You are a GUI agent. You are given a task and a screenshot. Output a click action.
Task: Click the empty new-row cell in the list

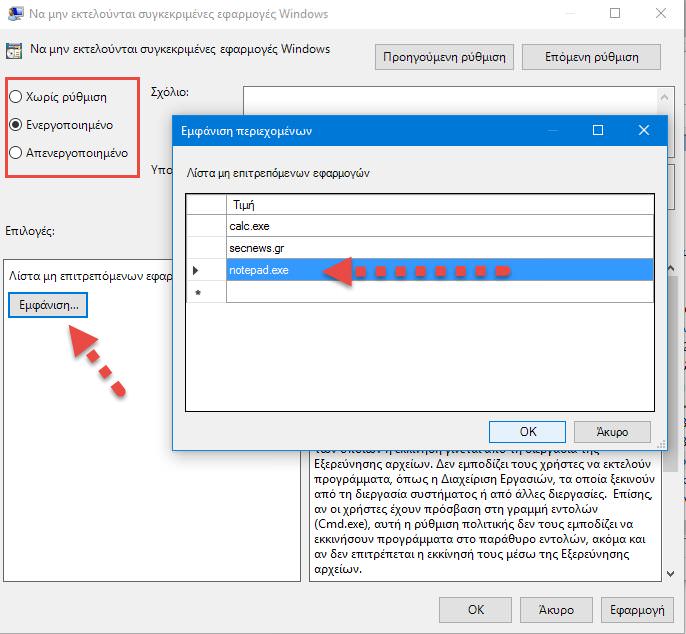(x=440, y=292)
